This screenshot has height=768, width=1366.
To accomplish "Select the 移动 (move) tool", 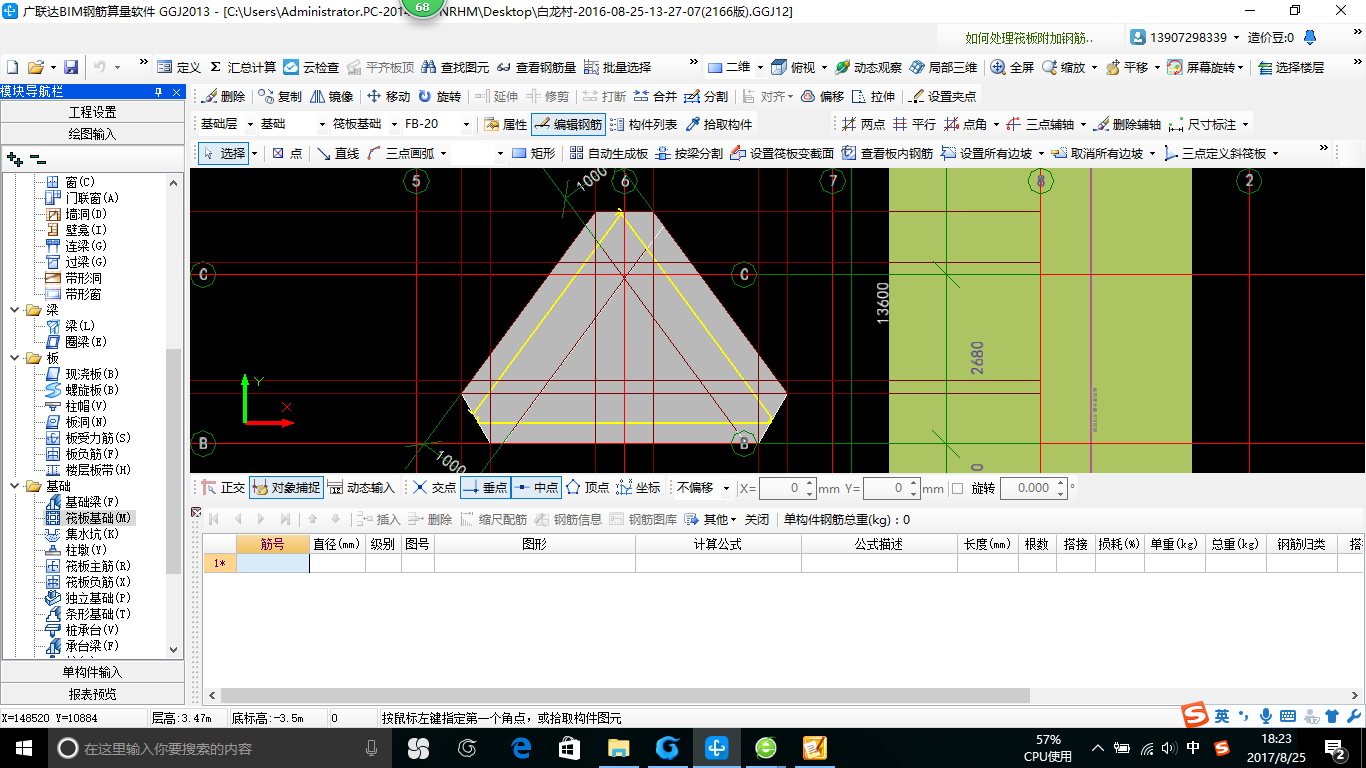I will pos(388,97).
